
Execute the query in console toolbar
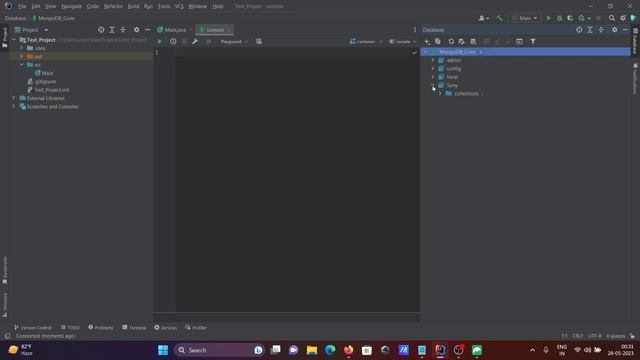pos(160,42)
